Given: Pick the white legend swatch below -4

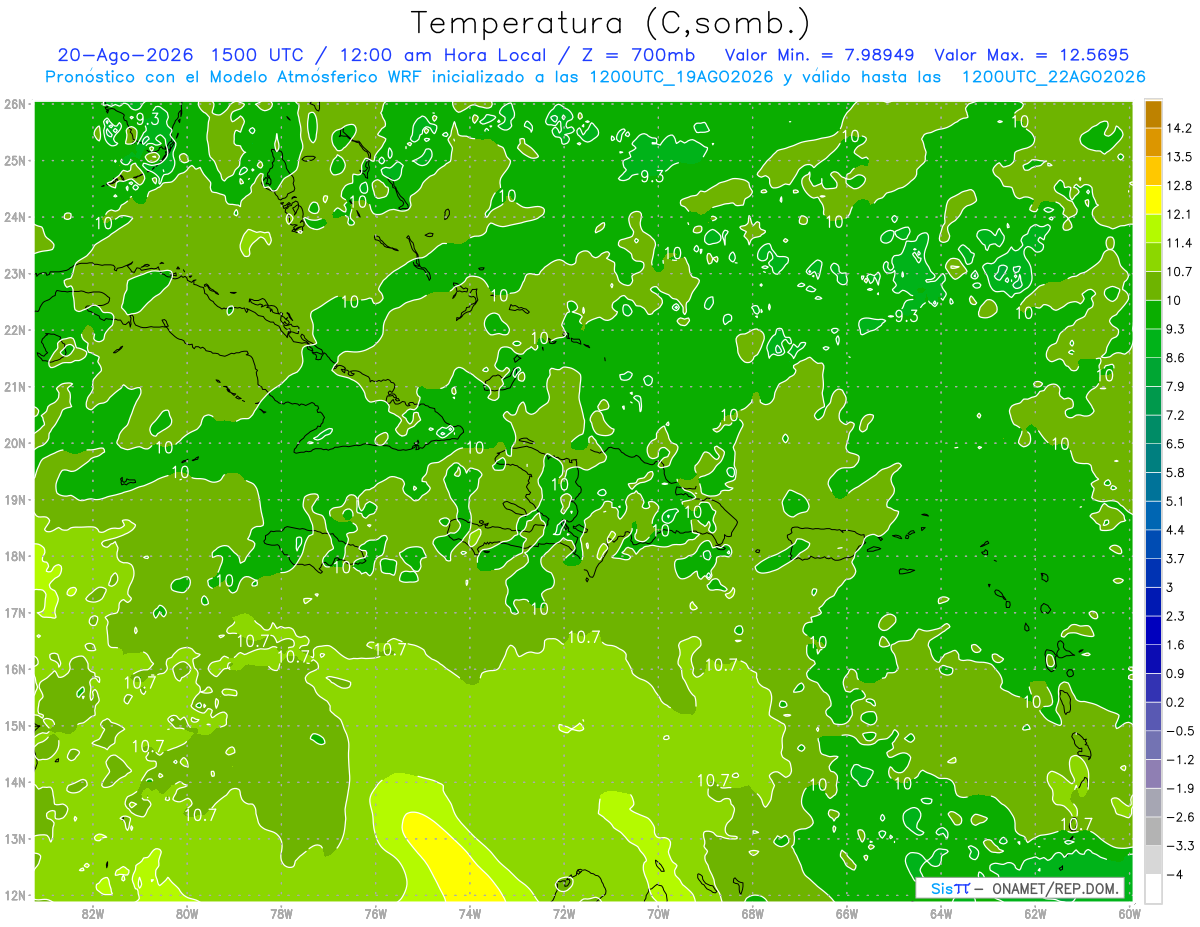Looking at the screenshot, I should tap(1152, 888).
